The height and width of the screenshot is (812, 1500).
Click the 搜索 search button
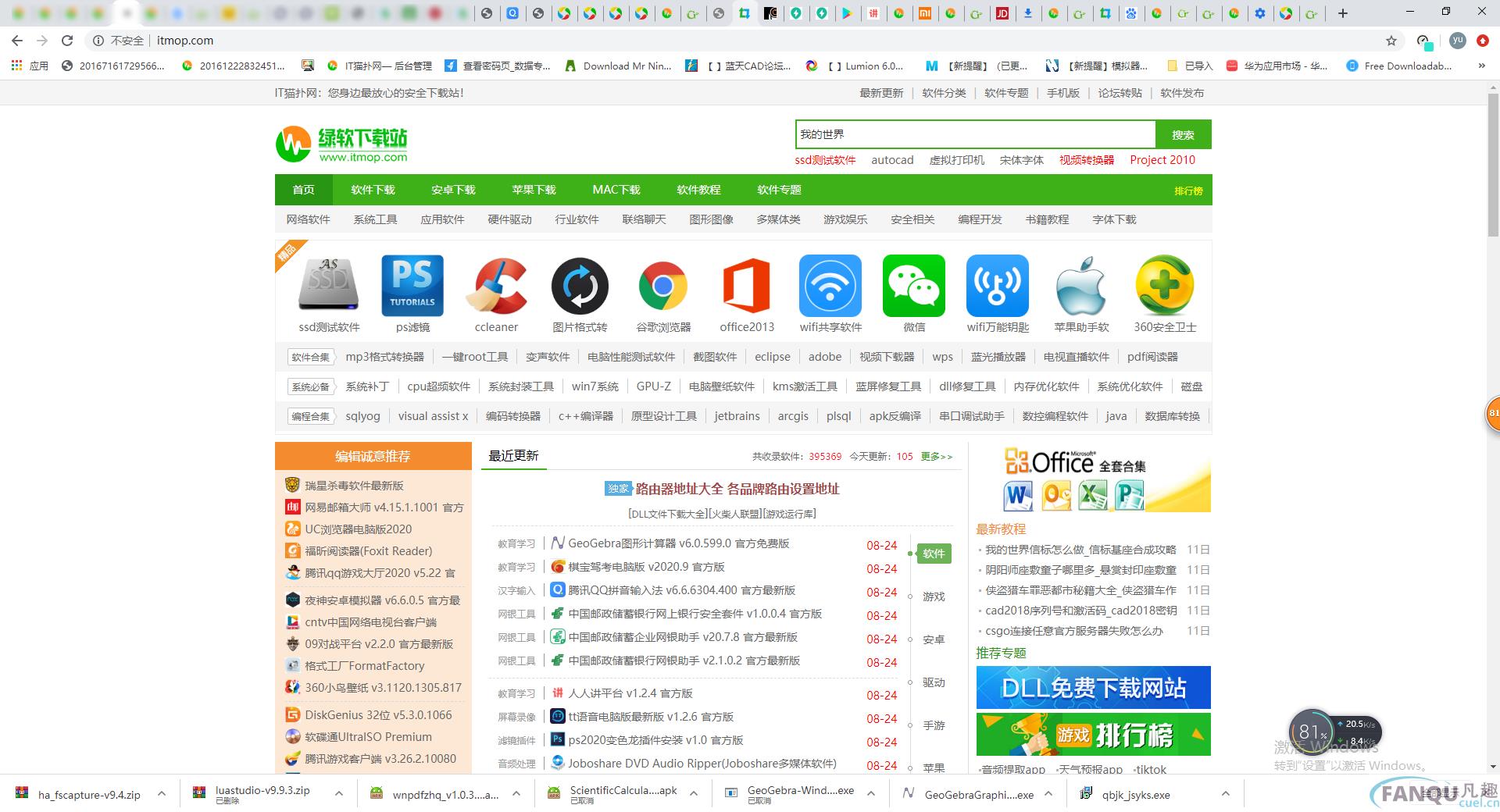pos(1183,134)
